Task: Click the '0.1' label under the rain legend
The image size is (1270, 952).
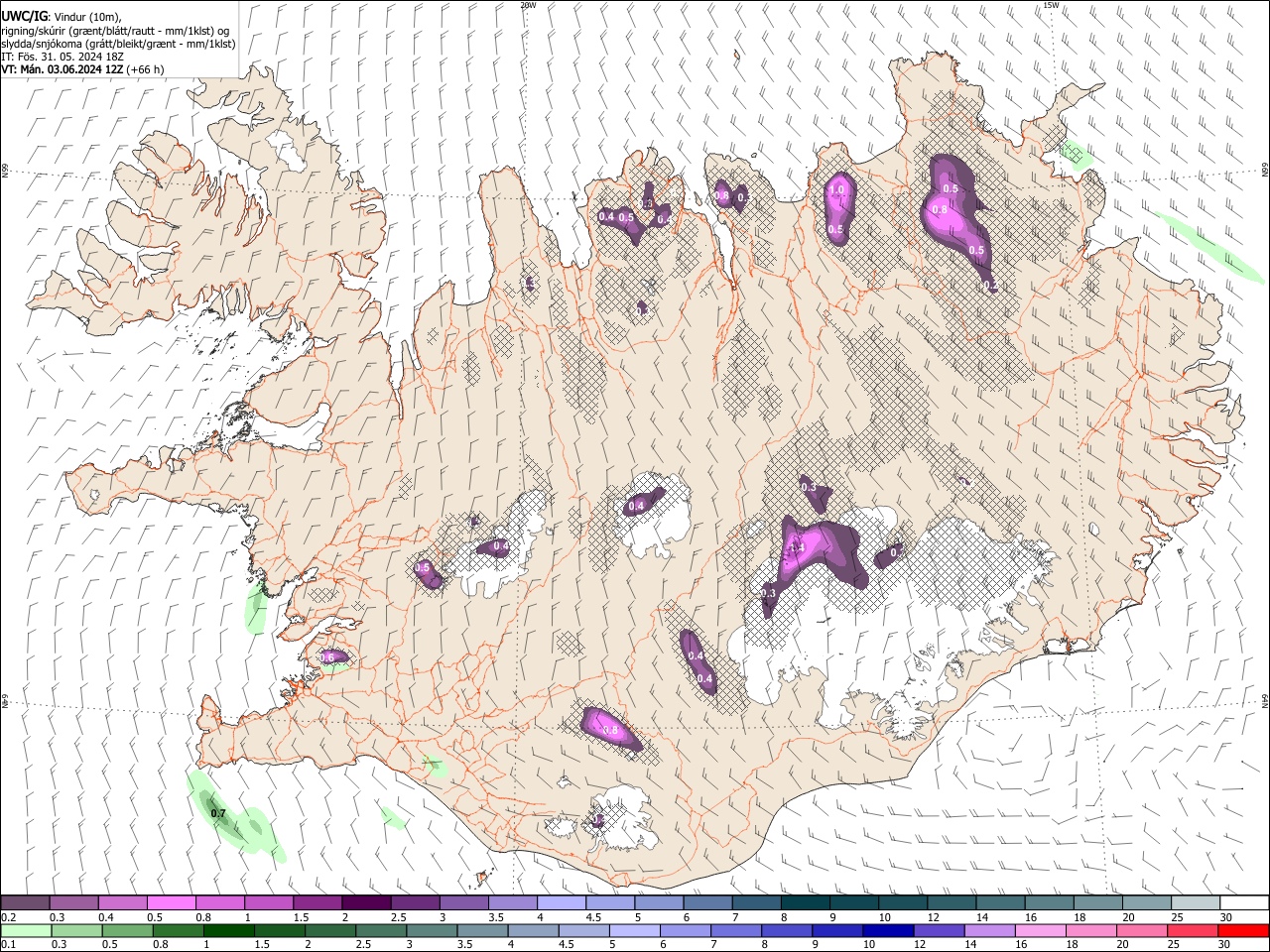Action: point(7,944)
